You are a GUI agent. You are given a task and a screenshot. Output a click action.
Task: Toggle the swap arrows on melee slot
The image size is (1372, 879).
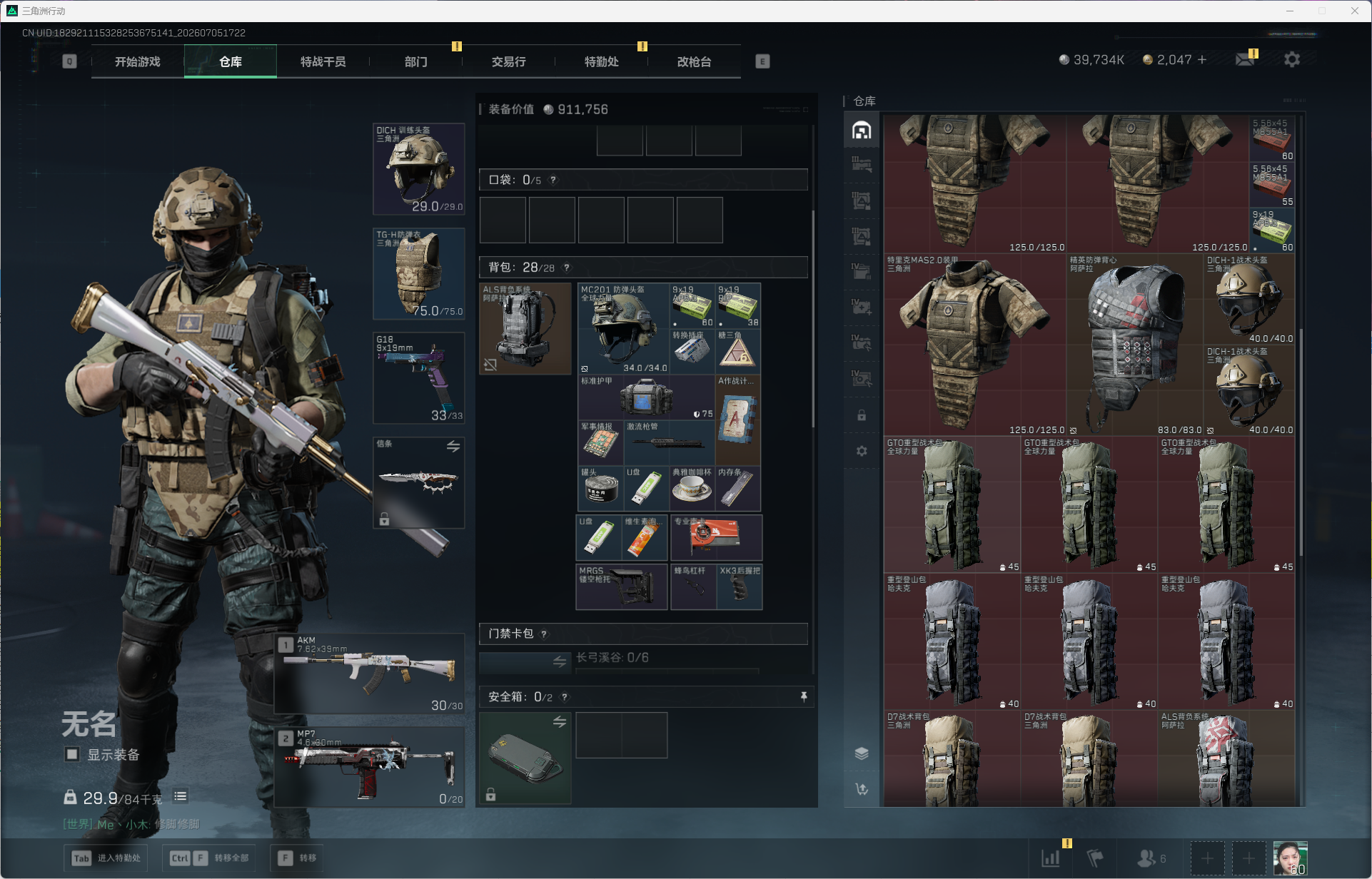(x=453, y=446)
